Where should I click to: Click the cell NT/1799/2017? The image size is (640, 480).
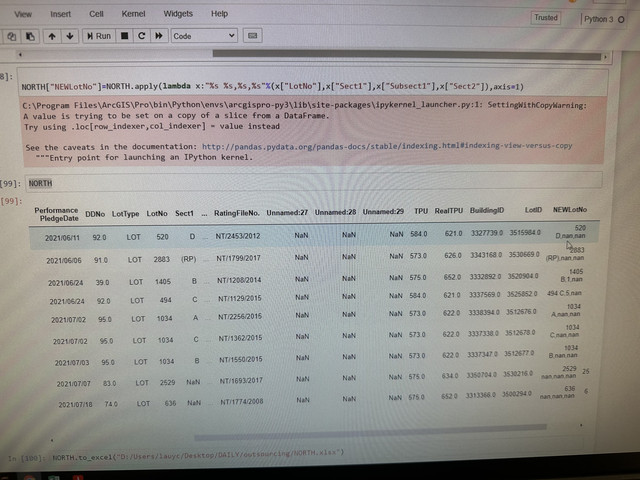tap(238, 258)
